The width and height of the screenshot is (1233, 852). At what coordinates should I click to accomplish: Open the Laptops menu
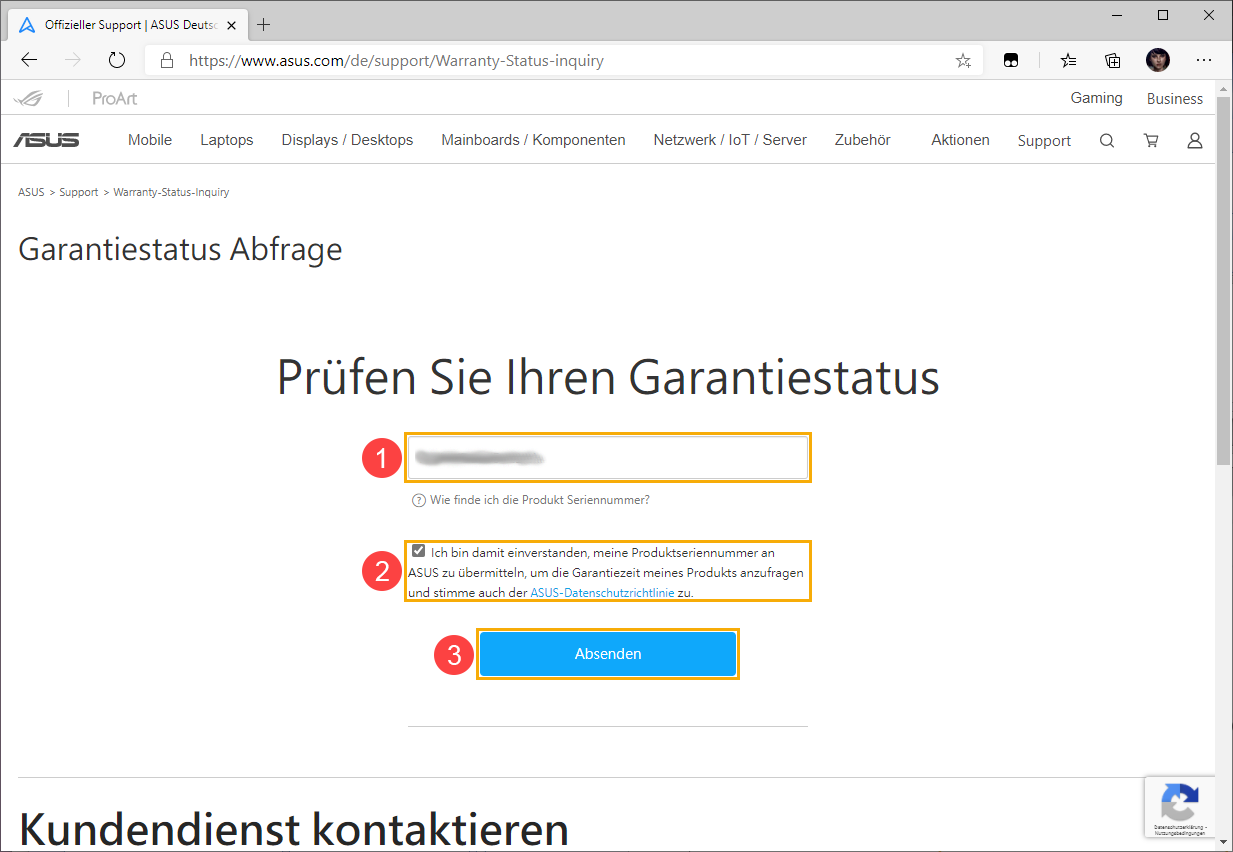point(227,140)
